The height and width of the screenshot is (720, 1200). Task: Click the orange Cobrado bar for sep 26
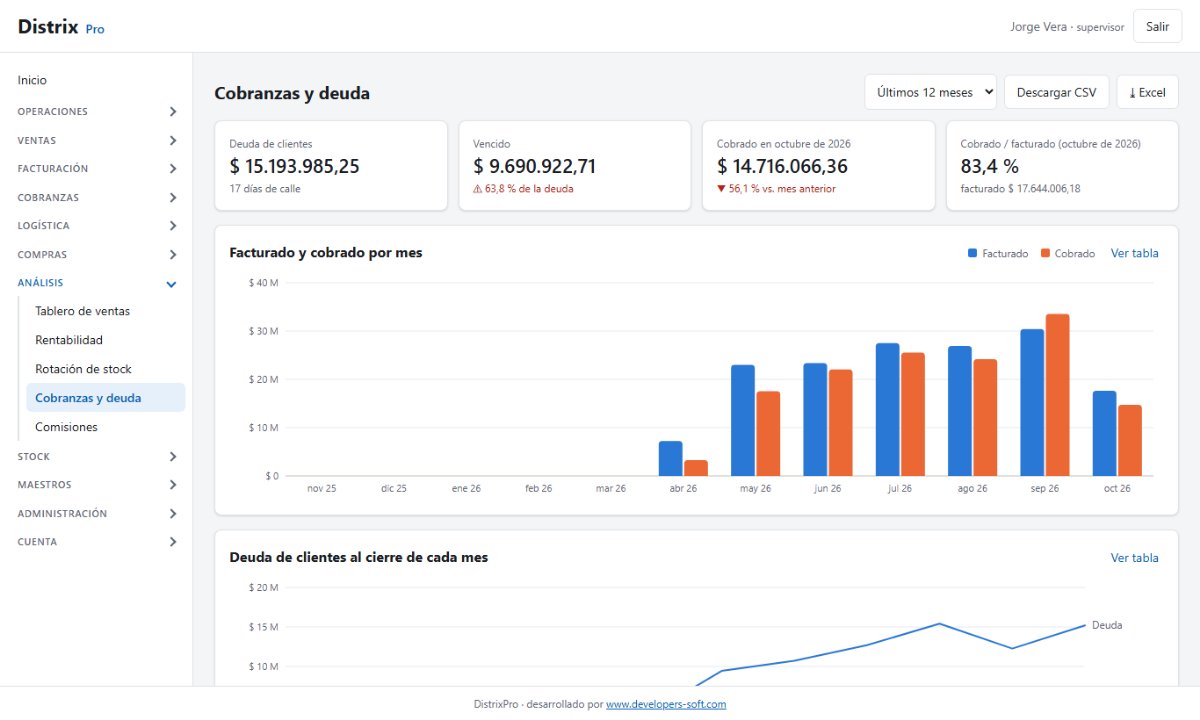pos(1057,395)
